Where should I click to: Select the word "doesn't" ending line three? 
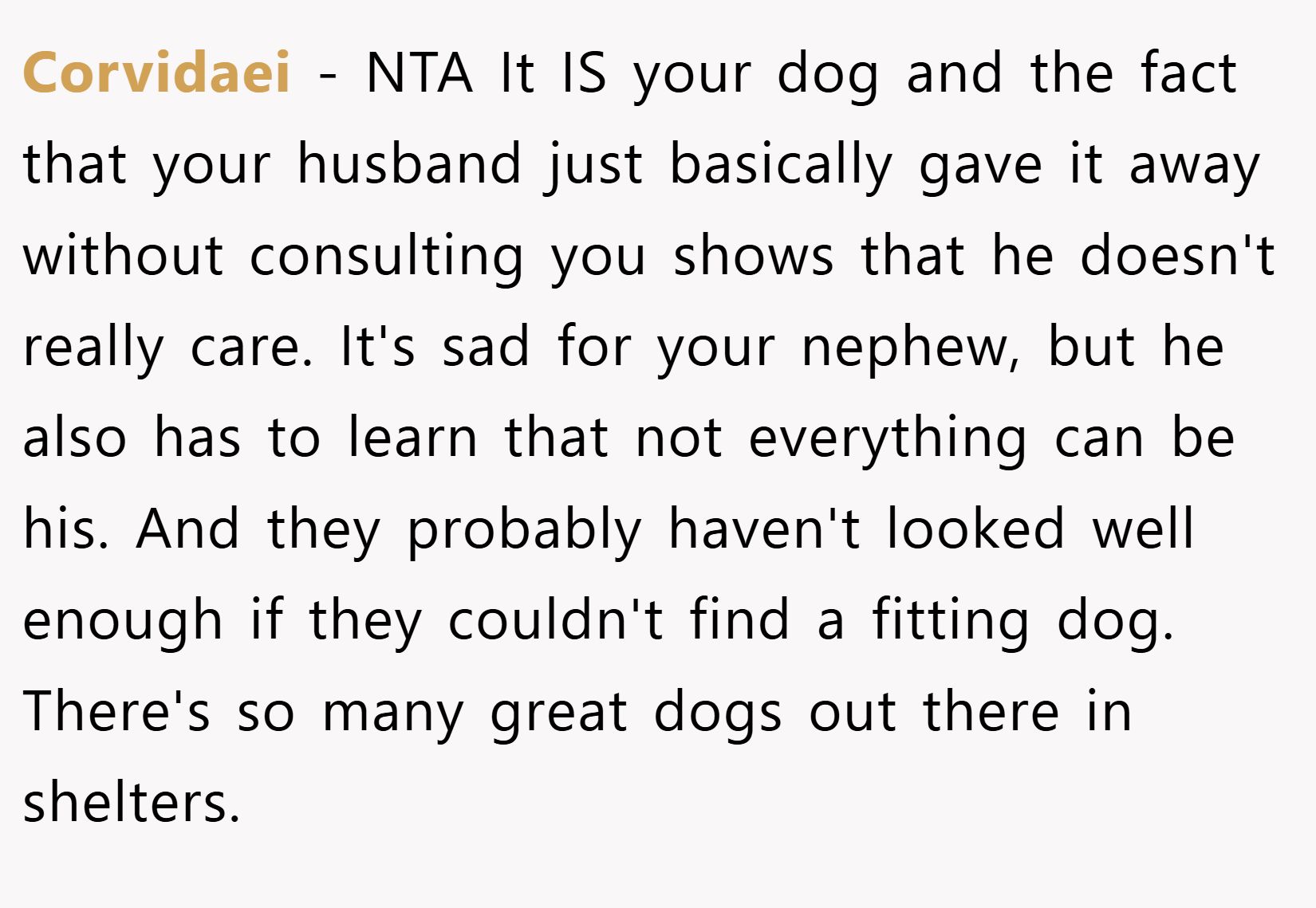tap(1177, 256)
